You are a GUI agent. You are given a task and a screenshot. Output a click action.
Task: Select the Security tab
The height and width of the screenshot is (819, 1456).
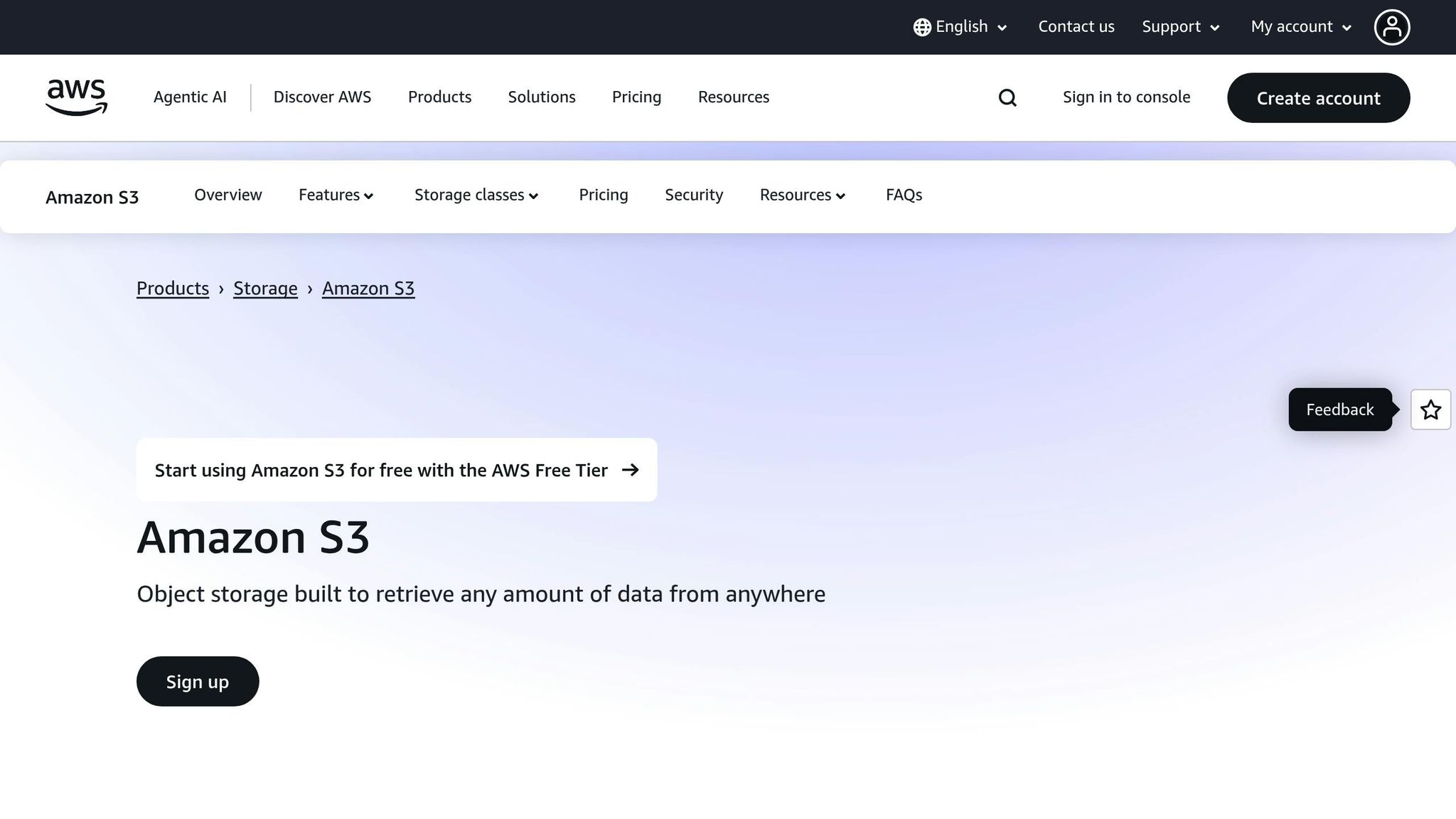coord(694,196)
